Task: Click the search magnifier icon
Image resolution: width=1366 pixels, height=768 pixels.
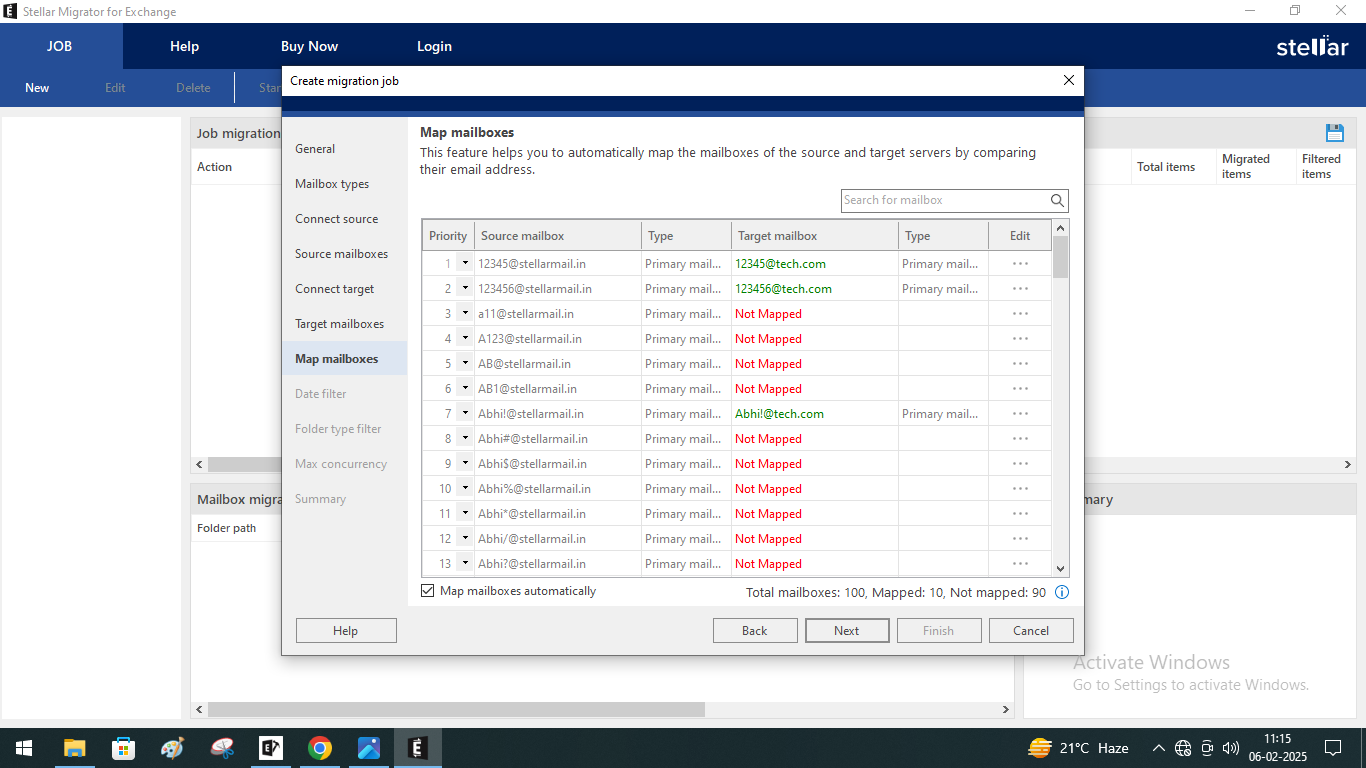Action: 1057,200
